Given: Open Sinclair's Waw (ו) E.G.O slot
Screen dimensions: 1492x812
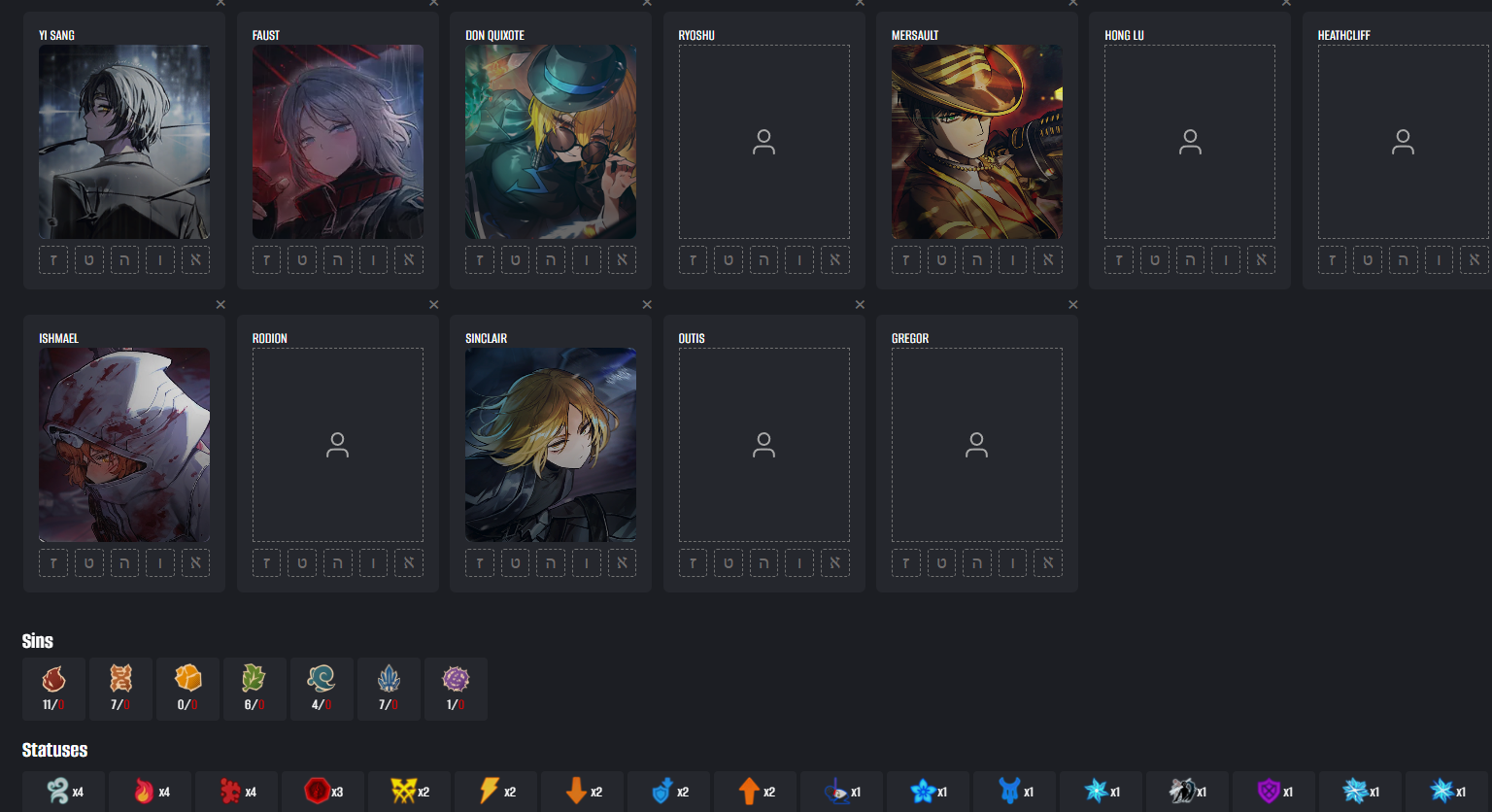Looking at the screenshot, I should [587, 563].
